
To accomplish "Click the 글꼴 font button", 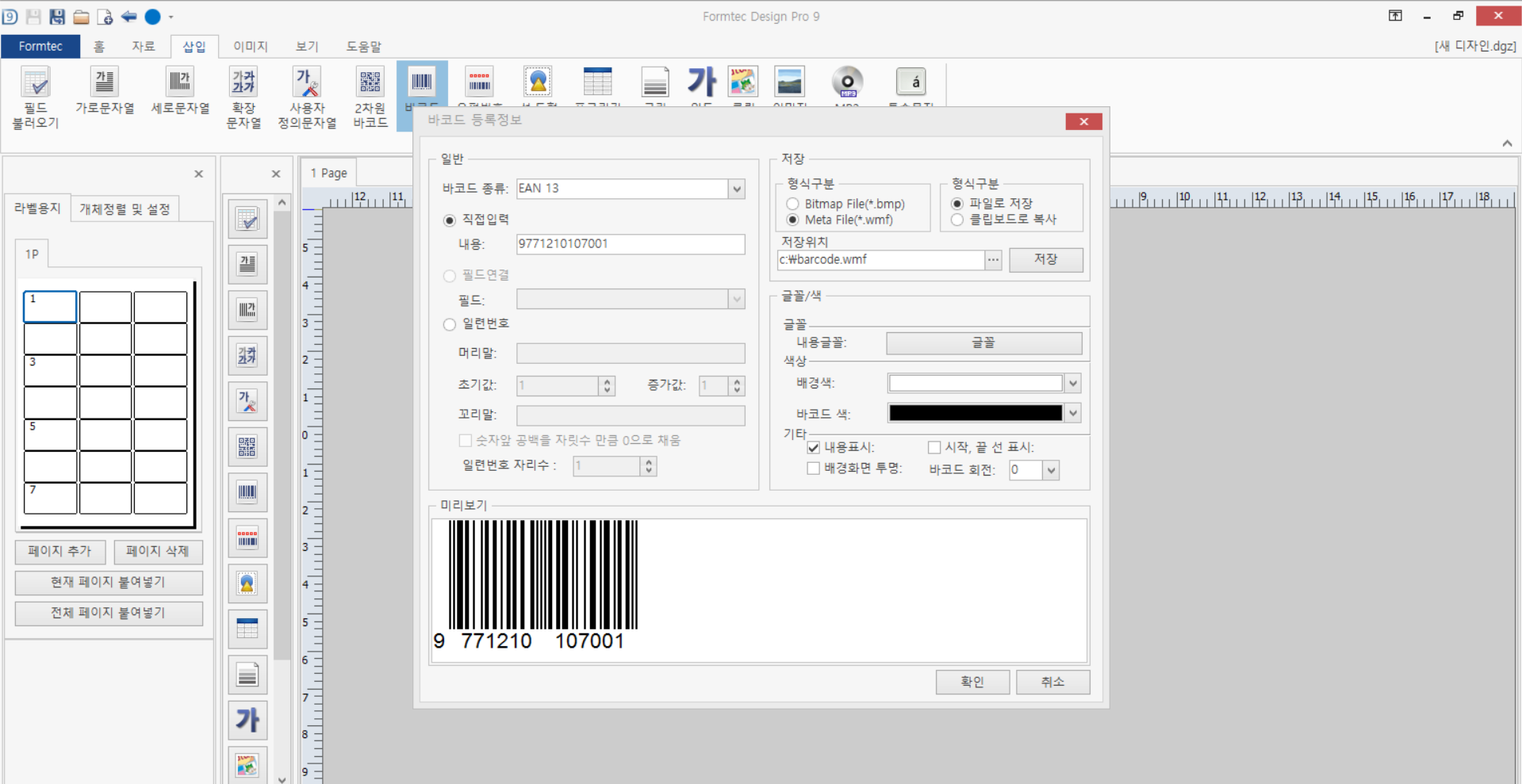I will (x=983, y=342).
